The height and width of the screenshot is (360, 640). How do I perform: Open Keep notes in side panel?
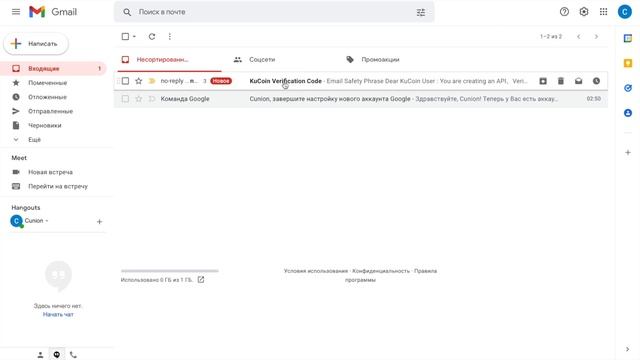click(628, 63)
